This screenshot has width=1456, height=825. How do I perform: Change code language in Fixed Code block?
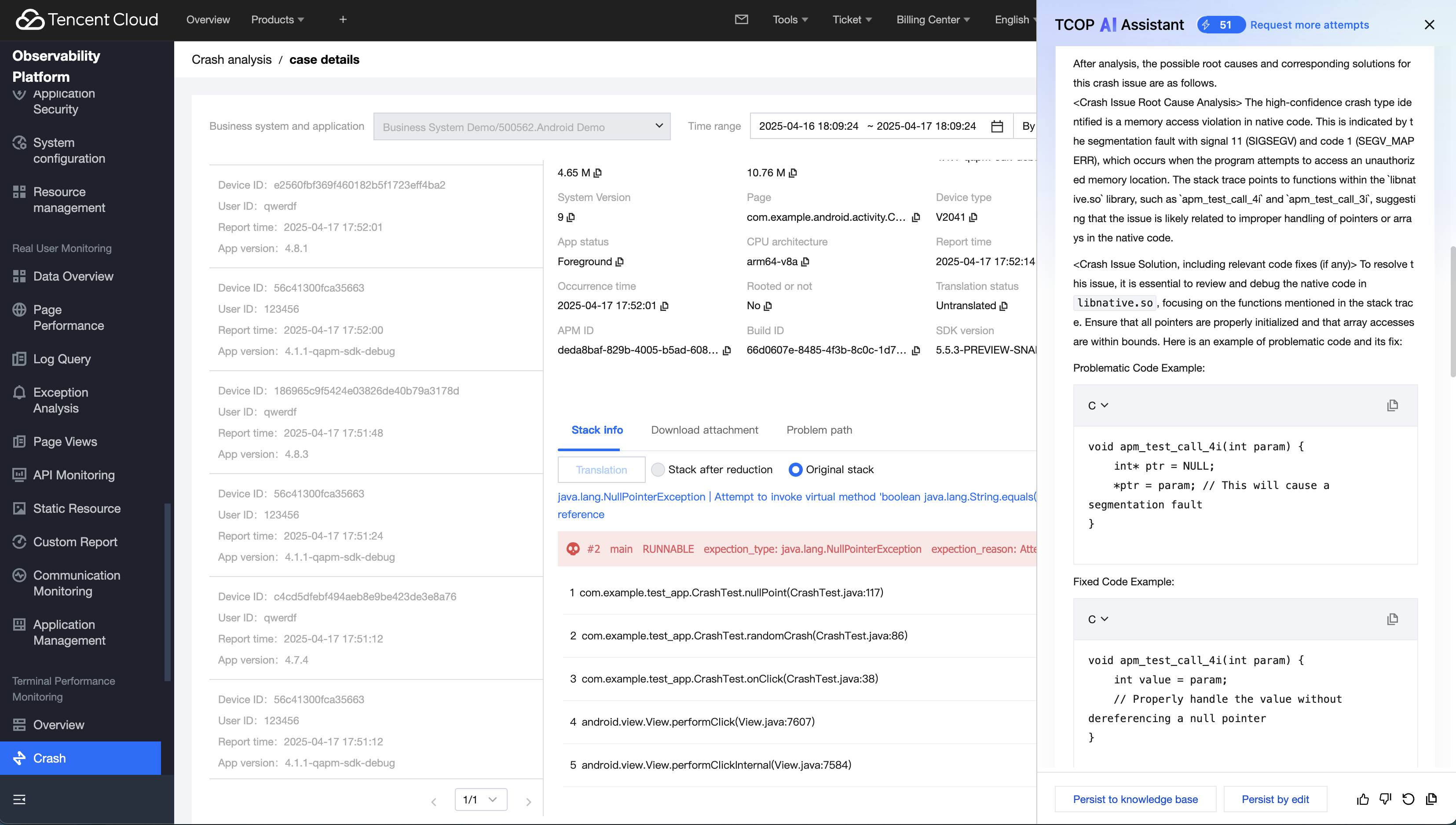(x=1097, y=619)
